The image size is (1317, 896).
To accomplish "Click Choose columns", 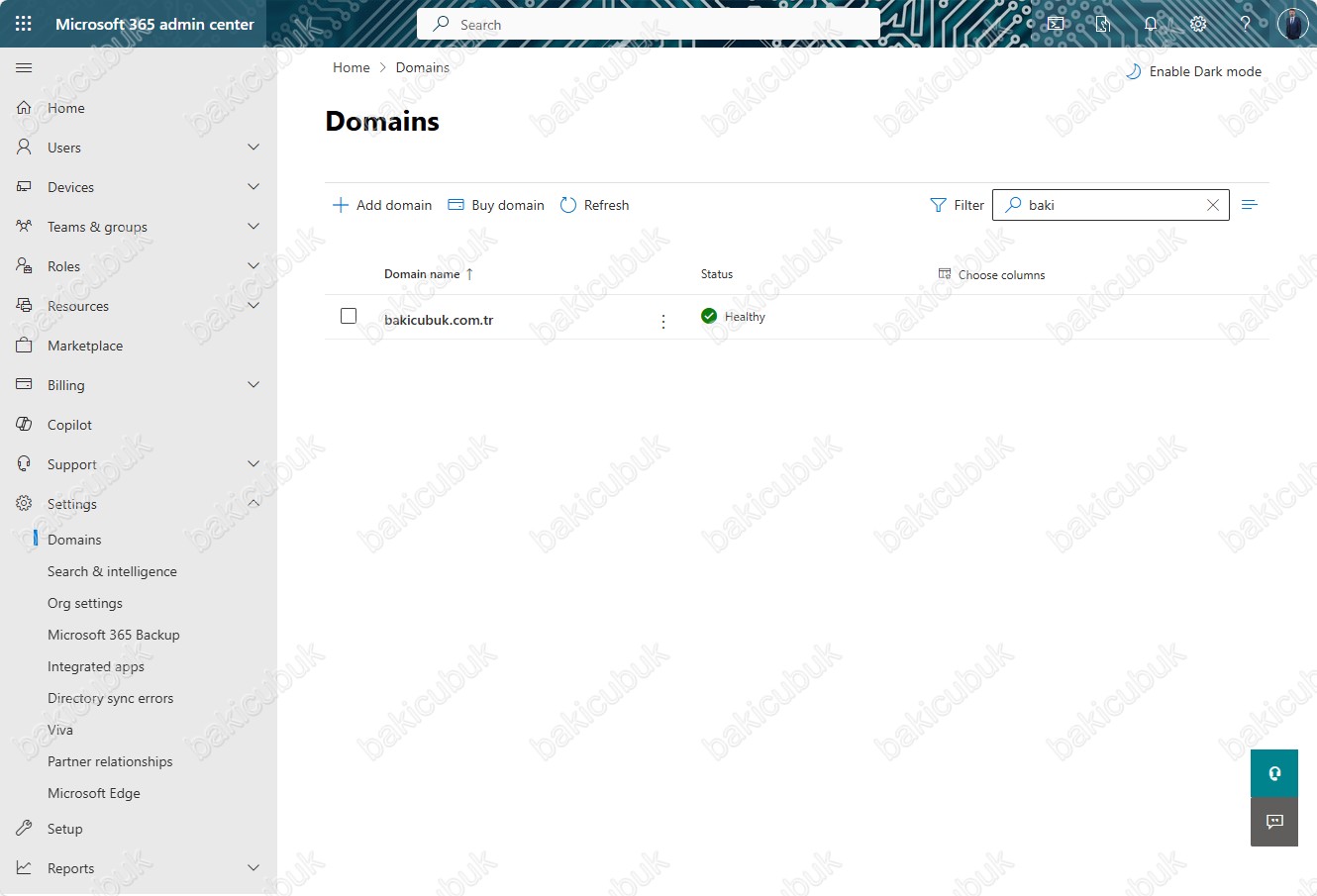I will click(x=991, y=274).
